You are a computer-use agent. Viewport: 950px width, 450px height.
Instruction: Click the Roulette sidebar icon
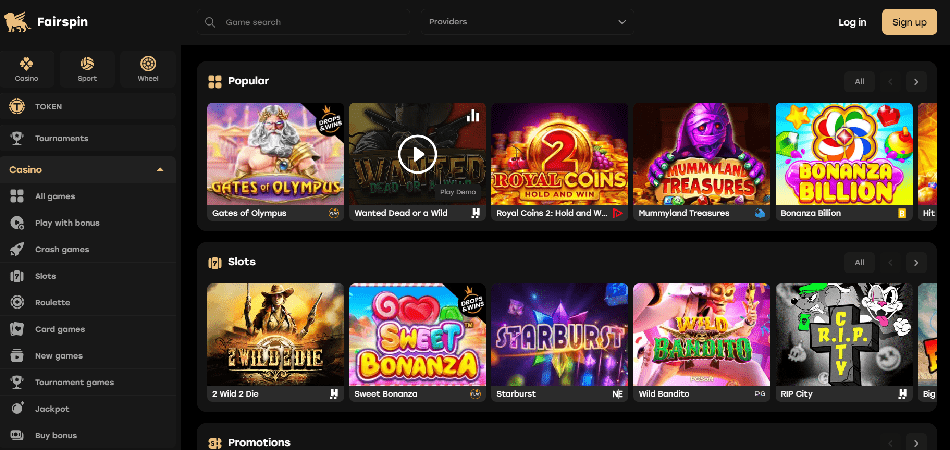tap(17, 302)
